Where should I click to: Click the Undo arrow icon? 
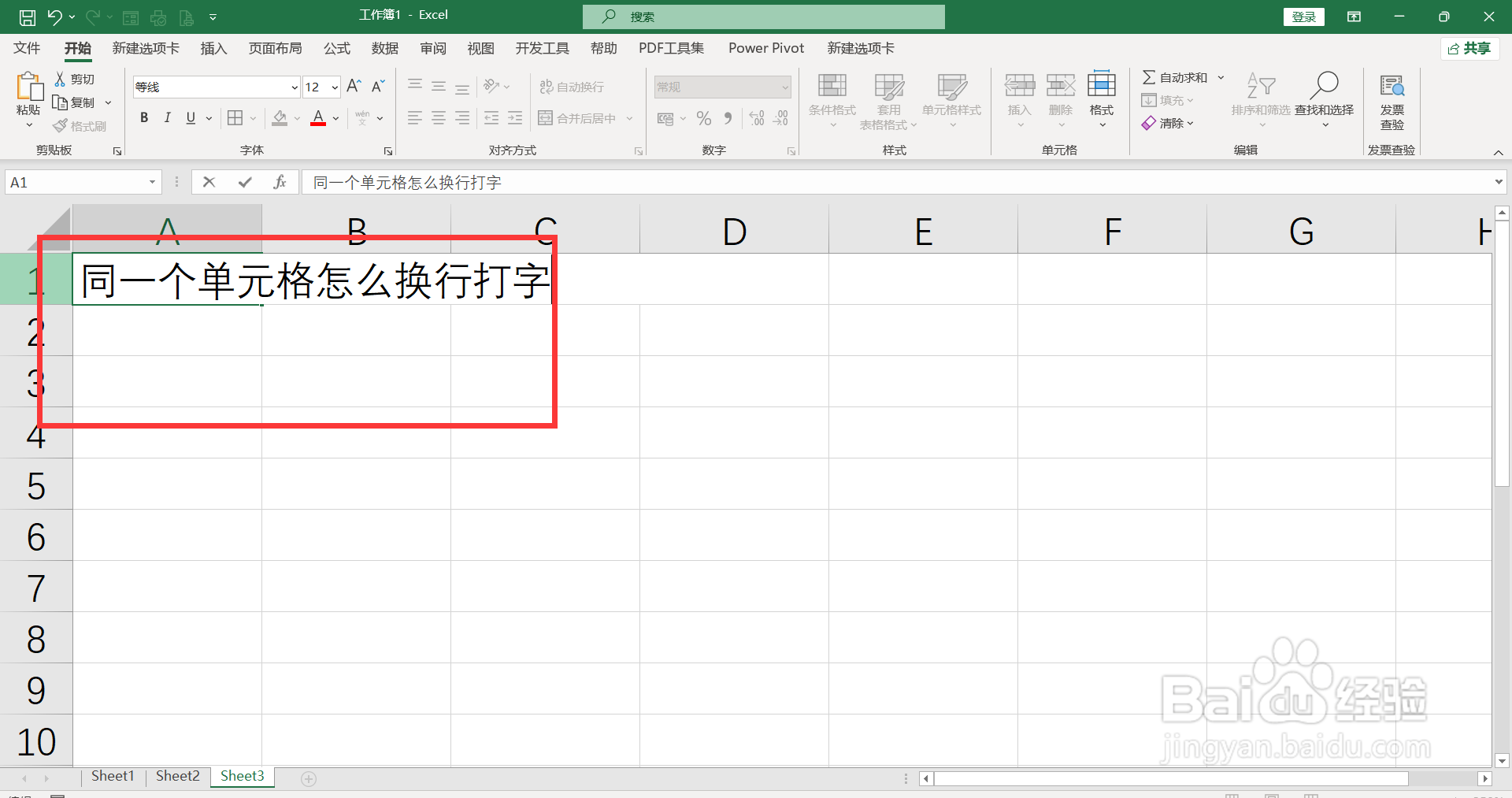tap(54, 17)
